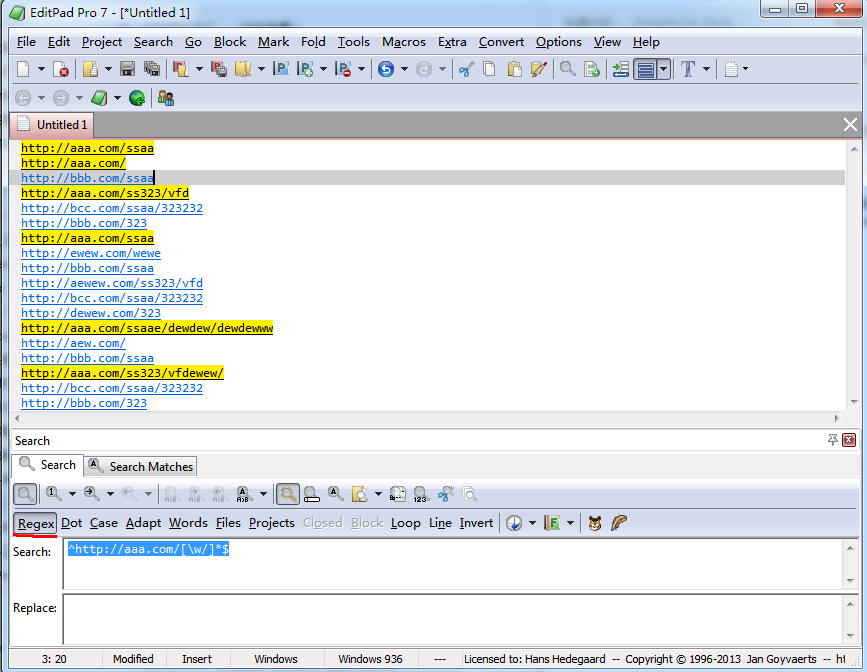The width and height of the screenshot is (867, 672).
Task: Click highlighted link http://aaa.com/ss323/vfdewew/
Action: (x=122, y=373)
